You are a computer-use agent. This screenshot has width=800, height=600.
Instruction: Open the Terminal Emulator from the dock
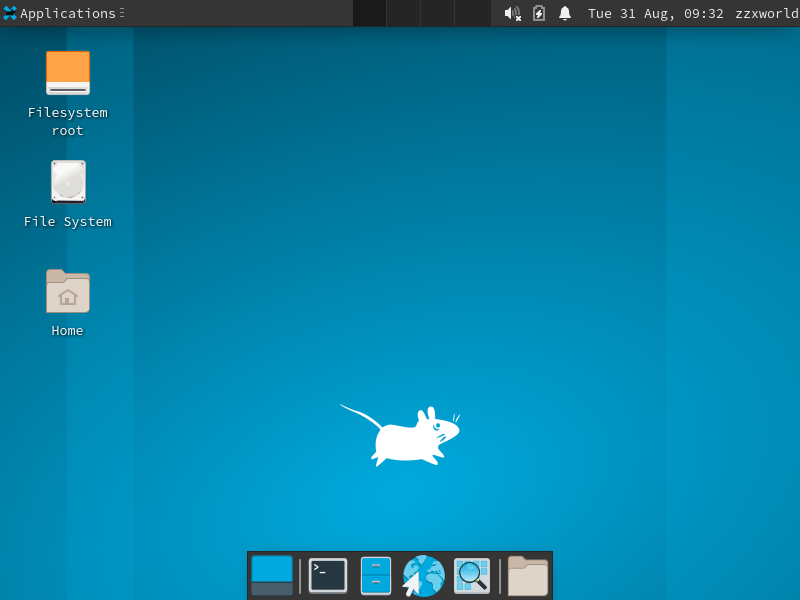coord(327,576)
